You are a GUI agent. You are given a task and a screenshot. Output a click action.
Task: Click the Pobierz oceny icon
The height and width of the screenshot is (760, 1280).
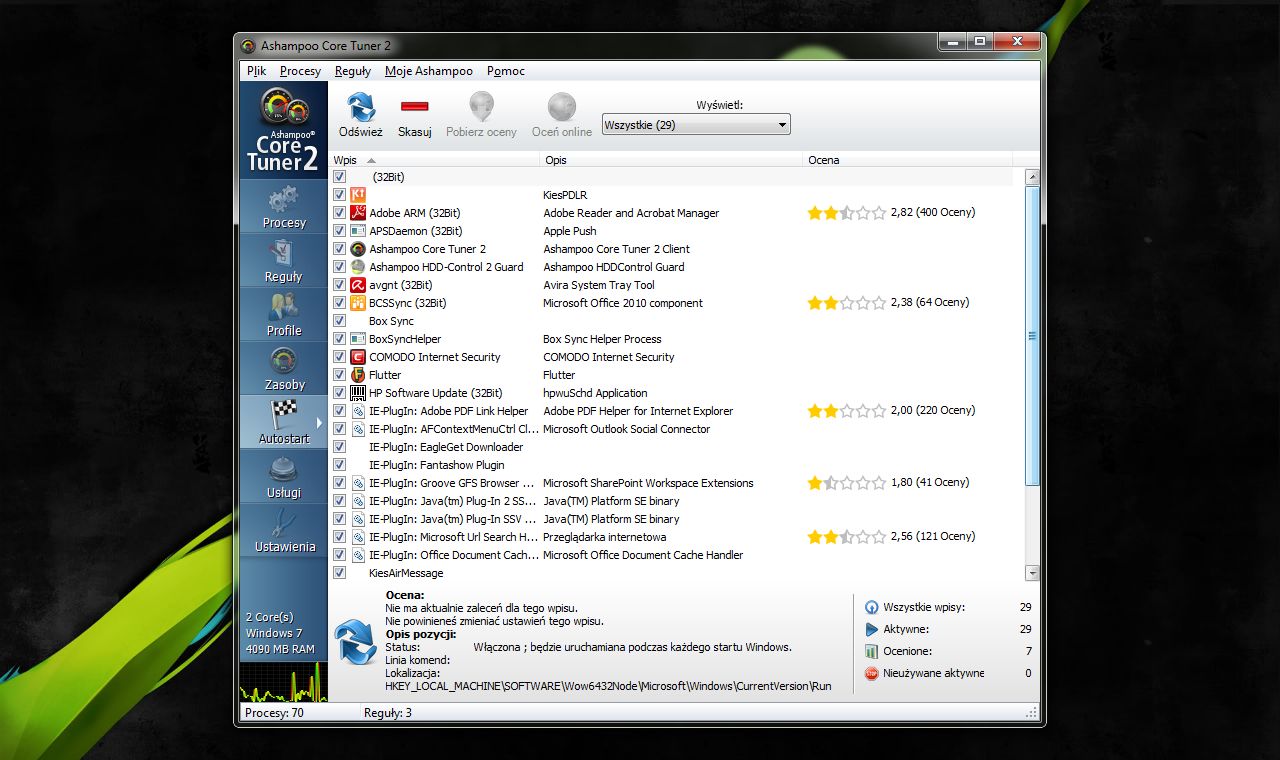click(x=481, y=107)
